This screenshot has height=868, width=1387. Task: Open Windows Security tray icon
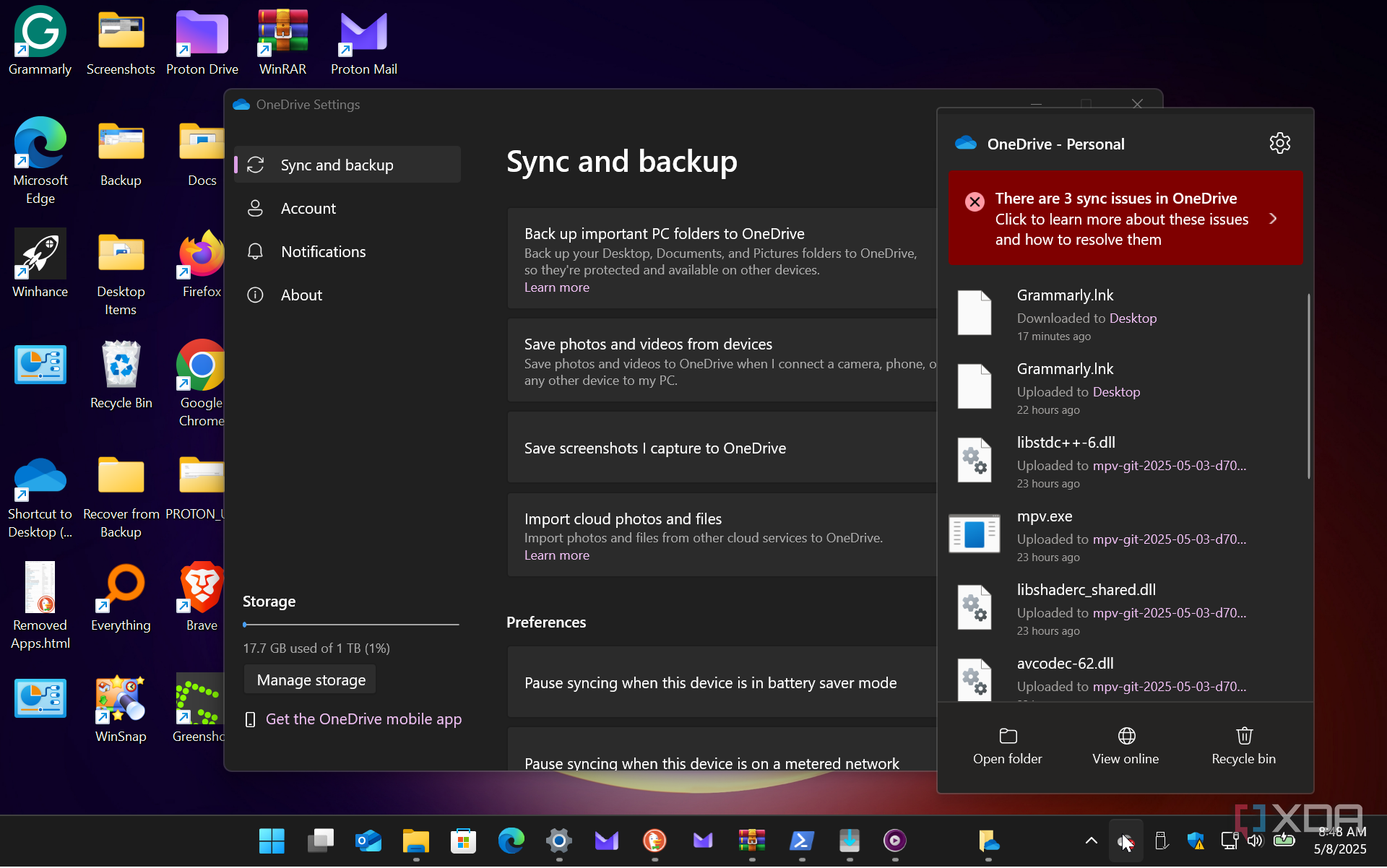click(1196, 841)
